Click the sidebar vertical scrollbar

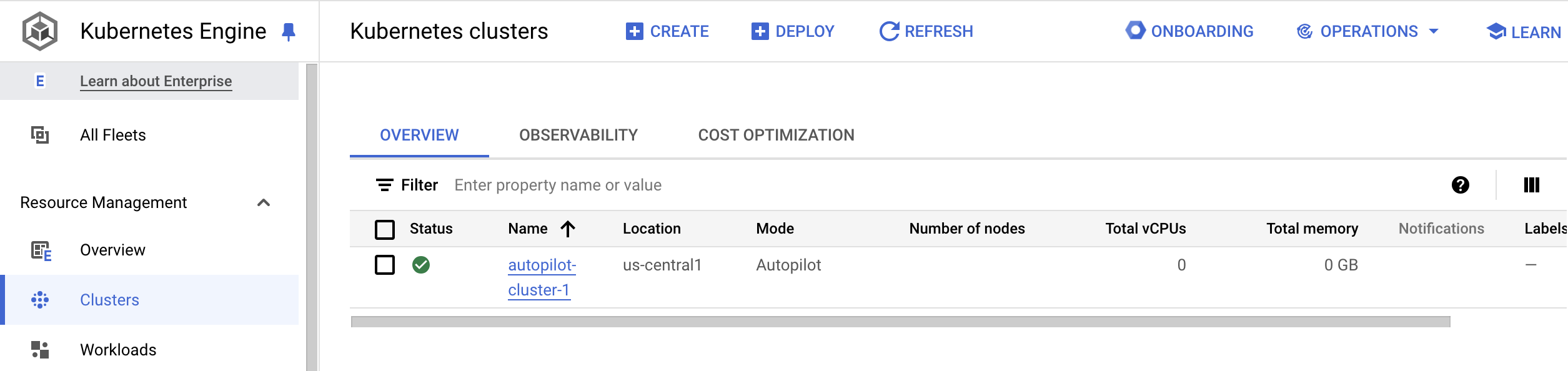[312, 217]
